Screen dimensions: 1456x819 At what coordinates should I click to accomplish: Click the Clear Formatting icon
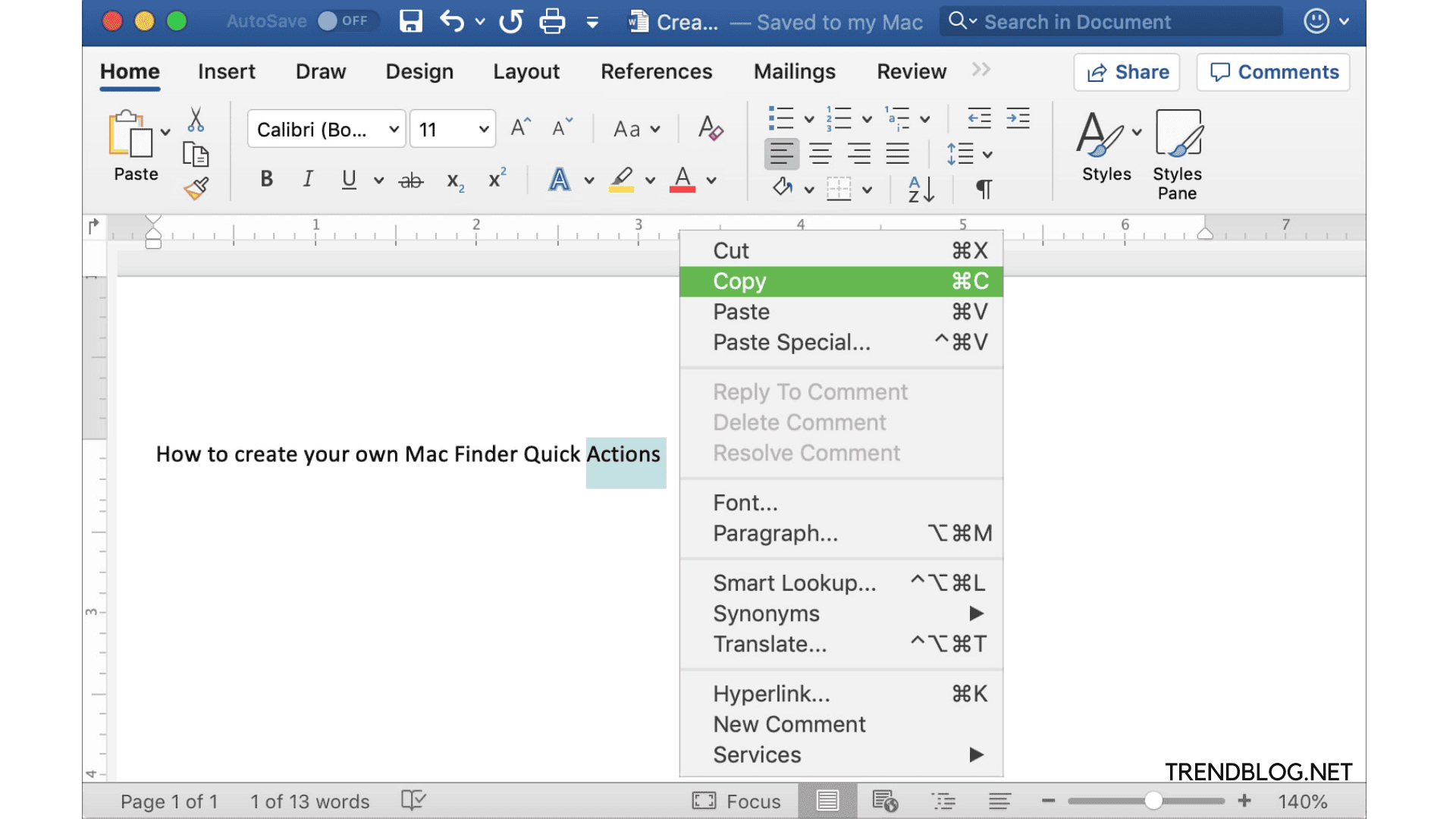point(709,129)
